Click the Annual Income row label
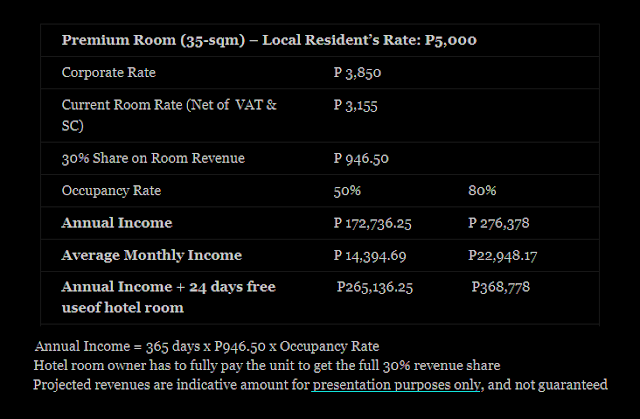 click(x=117, y=223)
